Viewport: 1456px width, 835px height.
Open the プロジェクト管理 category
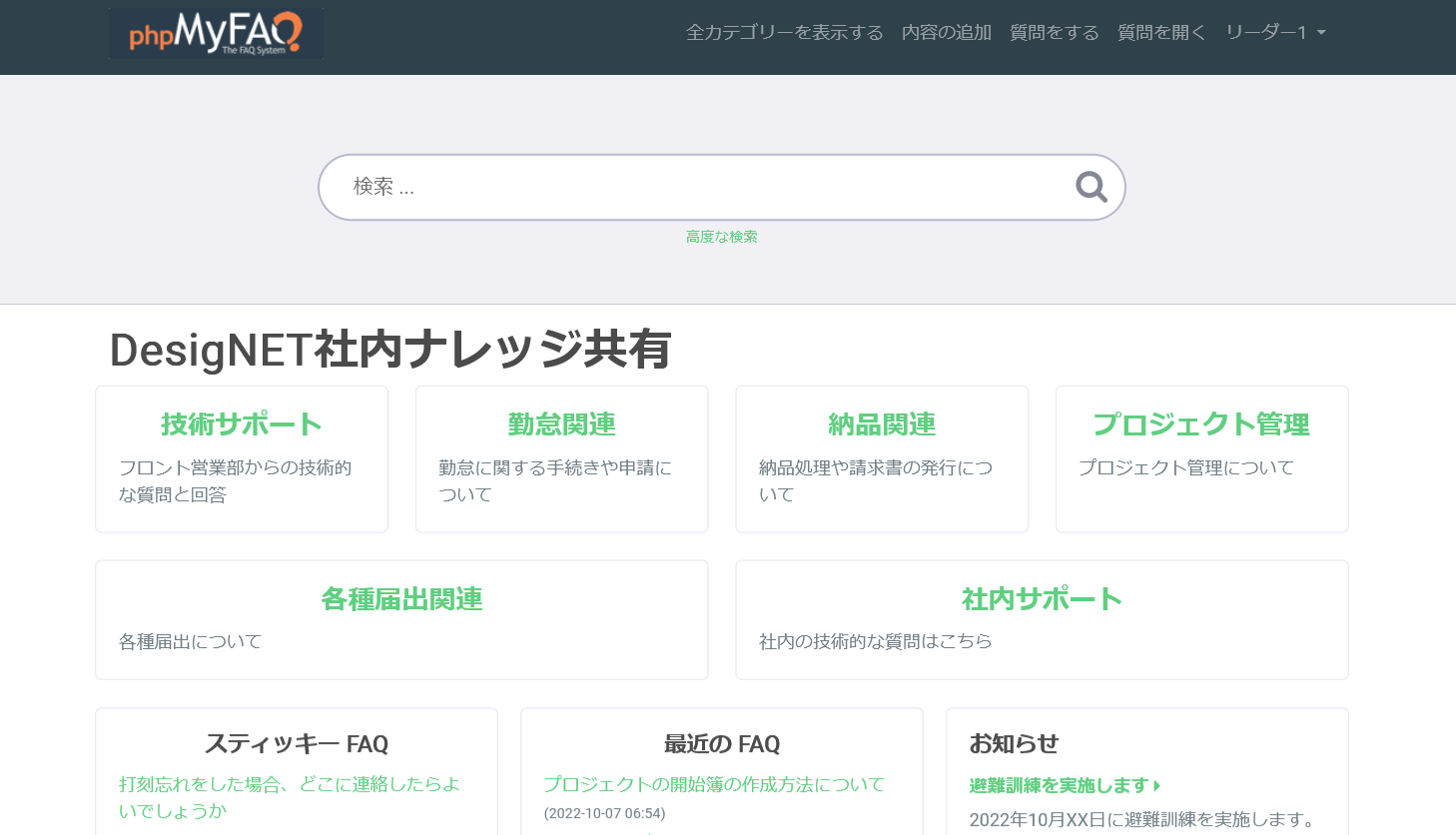(x=1201, y=423)
